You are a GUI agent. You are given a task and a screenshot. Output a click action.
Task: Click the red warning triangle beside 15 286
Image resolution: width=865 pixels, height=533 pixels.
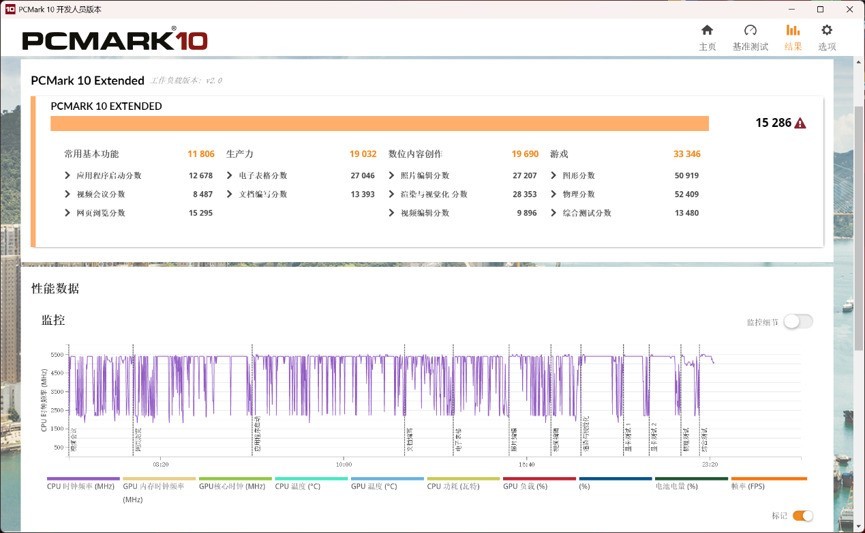800,123
